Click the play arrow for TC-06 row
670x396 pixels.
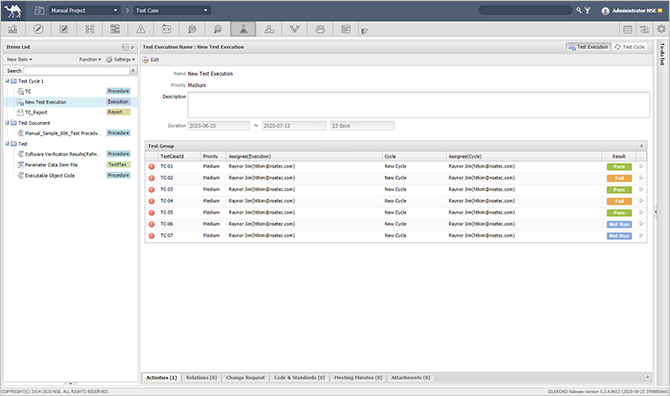tap(641, 224)
